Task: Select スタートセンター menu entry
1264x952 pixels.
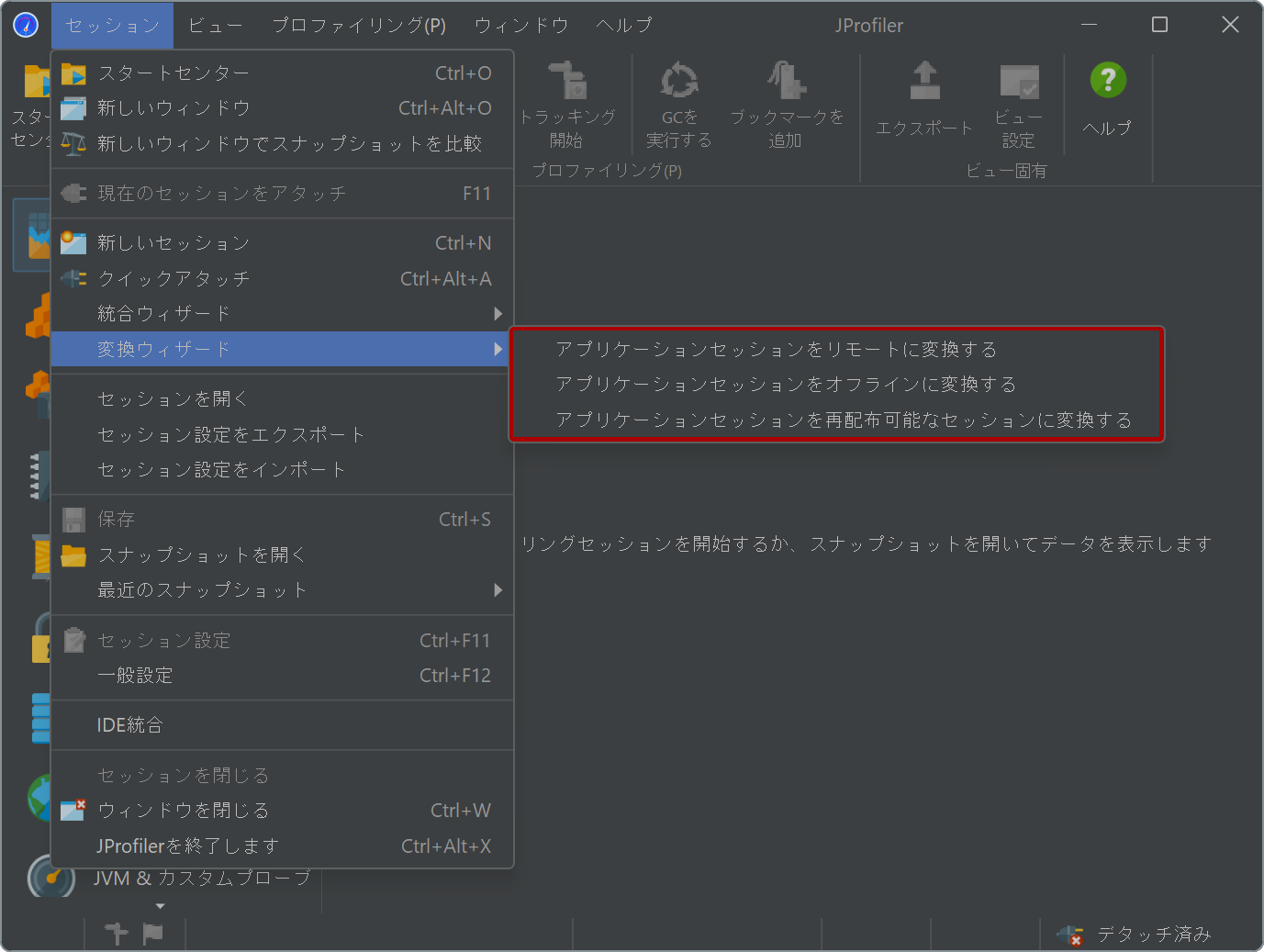Action: [282, 73]
